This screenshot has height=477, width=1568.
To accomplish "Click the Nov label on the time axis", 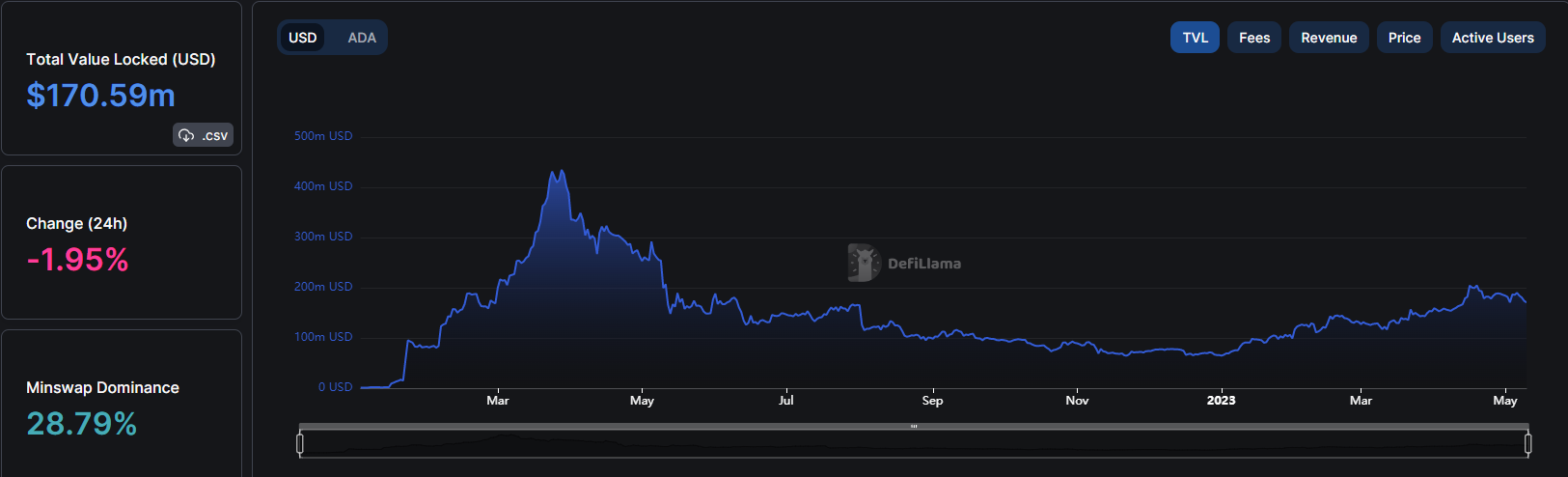I will tap(1077, 400).
